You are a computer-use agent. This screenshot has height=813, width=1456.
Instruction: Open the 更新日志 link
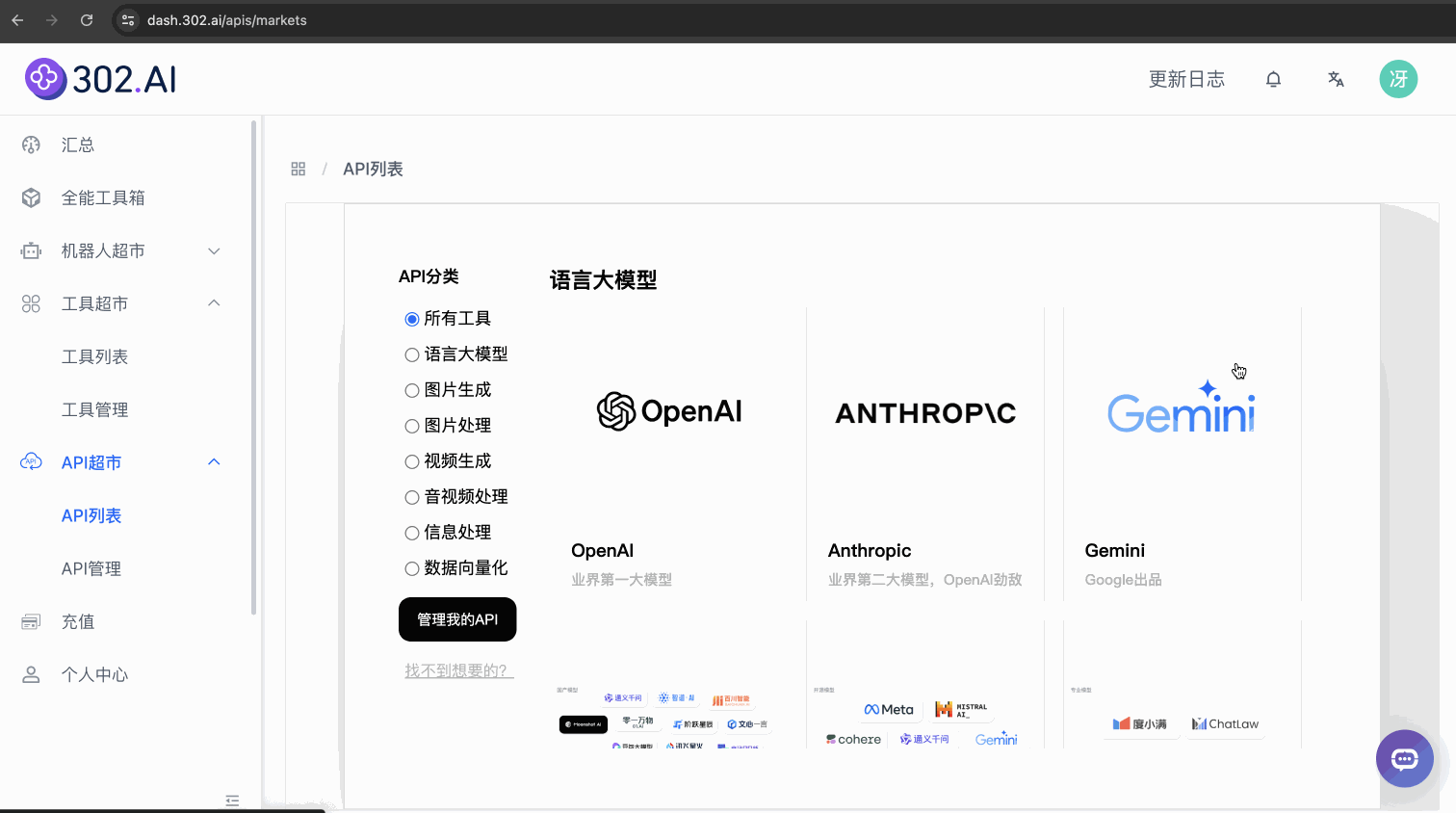[x=1186, y=79]
